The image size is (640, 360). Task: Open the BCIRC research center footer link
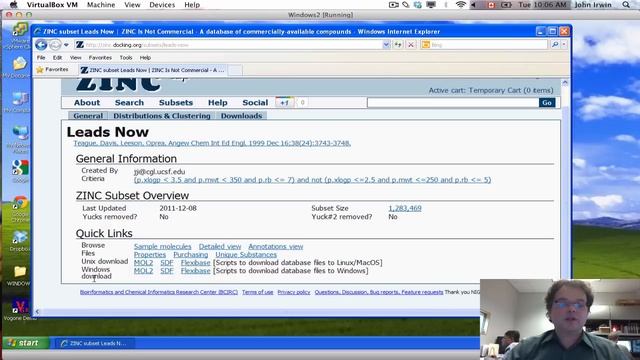[159, 292]
